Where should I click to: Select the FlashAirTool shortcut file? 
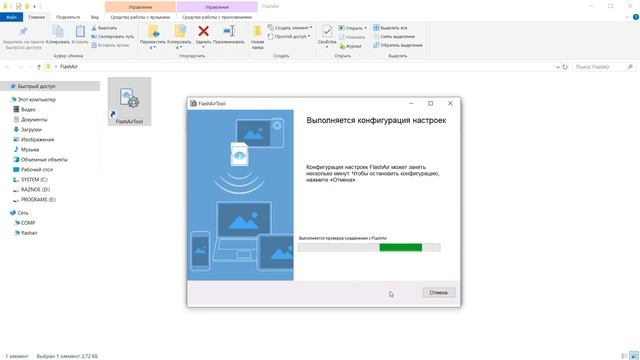click(x=129, y=101)
